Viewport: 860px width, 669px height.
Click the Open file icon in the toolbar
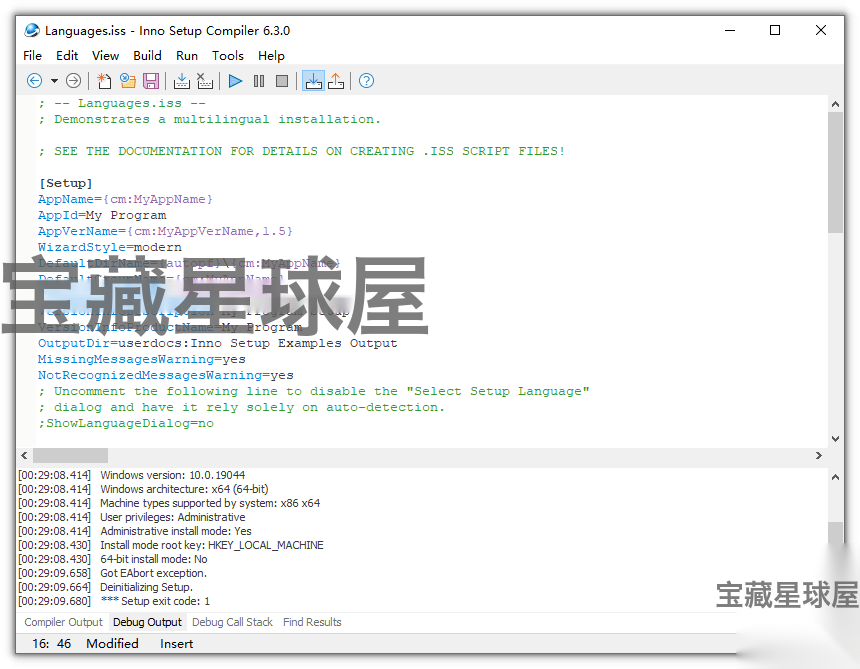point(128,81)
